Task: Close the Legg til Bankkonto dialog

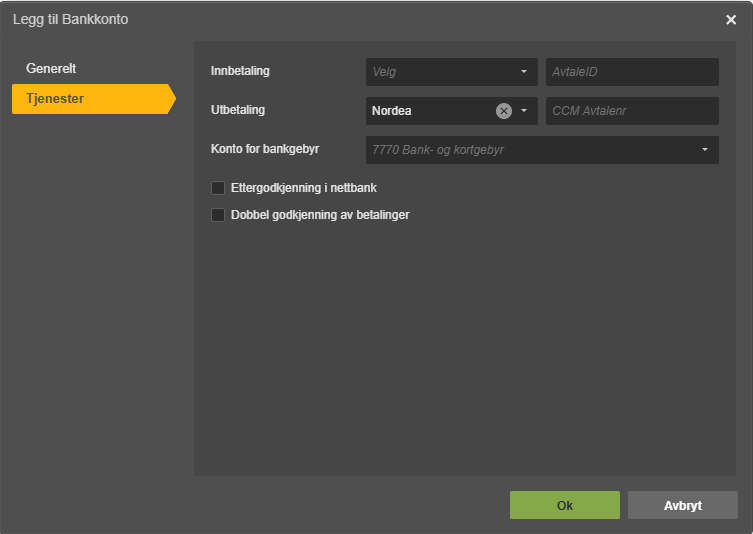Action: click(731, 20)
